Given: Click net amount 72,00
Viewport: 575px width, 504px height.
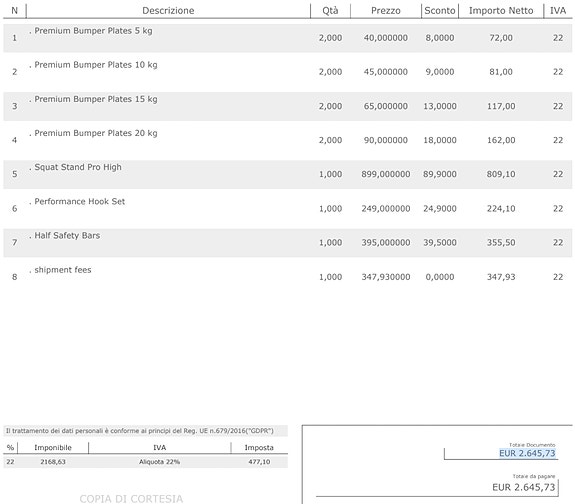Looking at the screenshot, I should 501,38.
